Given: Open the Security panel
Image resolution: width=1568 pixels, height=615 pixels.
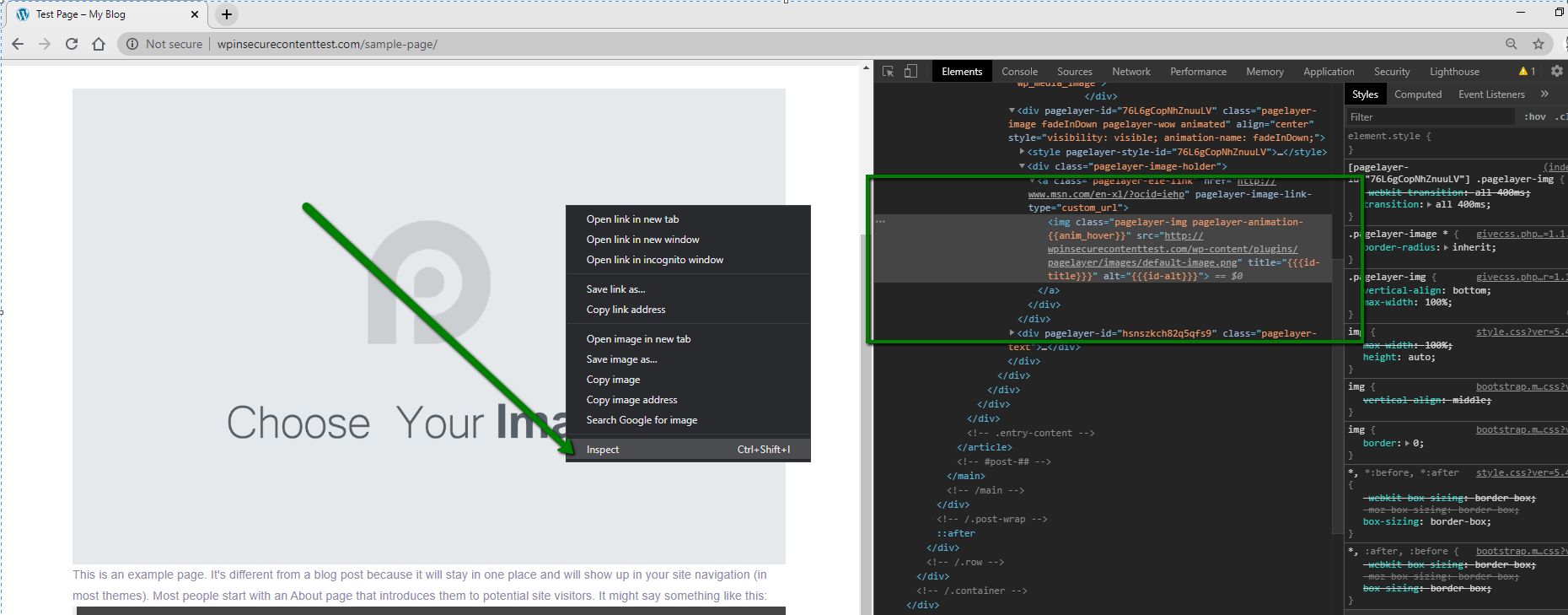Looking at the screenshot, I should click(1392, 72).
